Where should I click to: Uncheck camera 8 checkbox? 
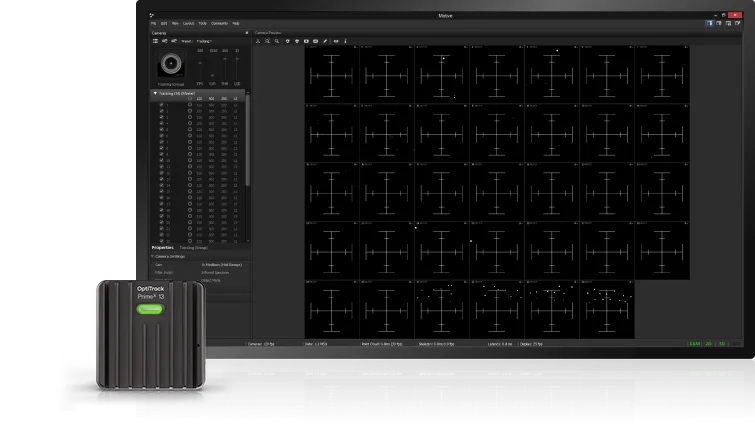click(x=162, y=148)
